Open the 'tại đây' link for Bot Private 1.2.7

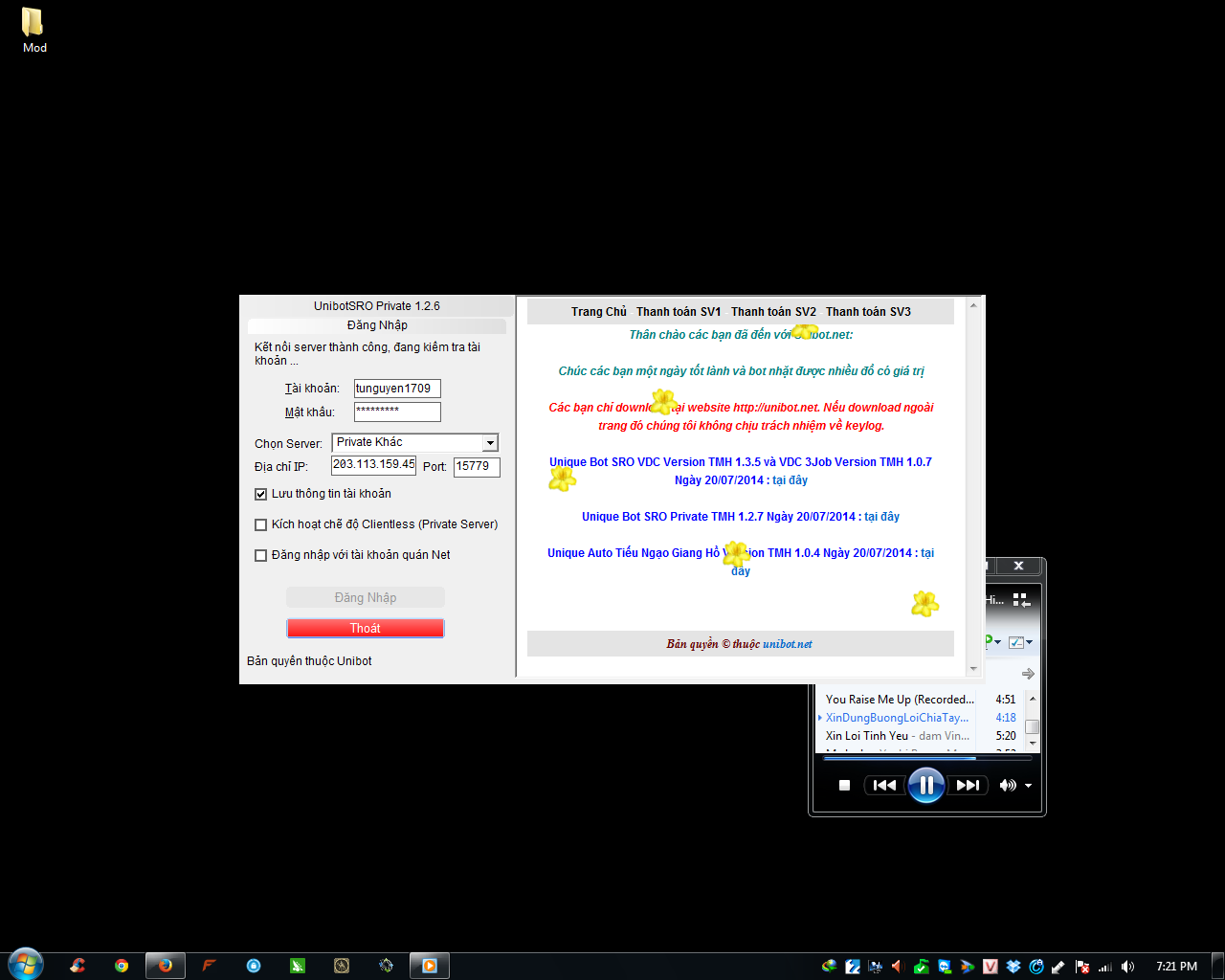pos(881,517)
